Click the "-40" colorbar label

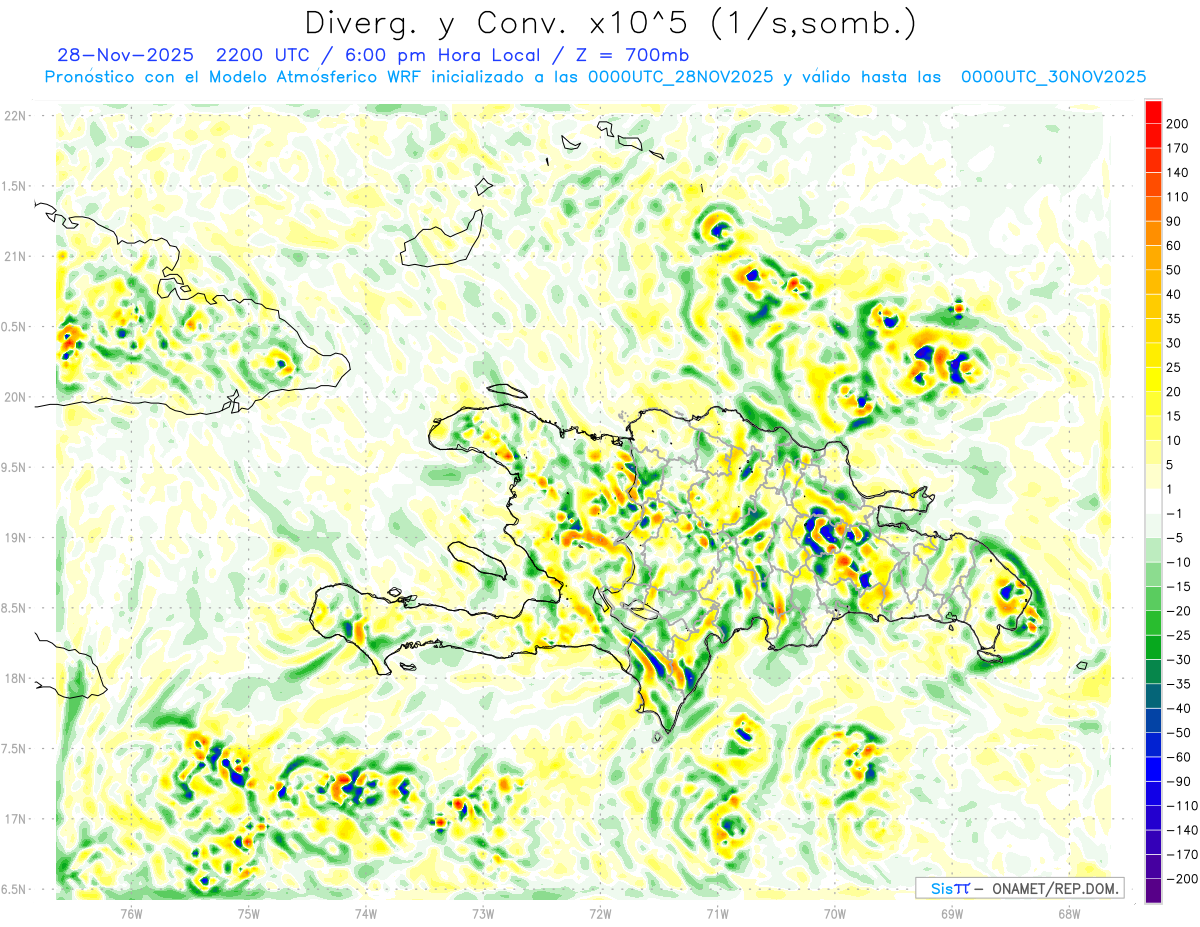(x=1179, y=708)
